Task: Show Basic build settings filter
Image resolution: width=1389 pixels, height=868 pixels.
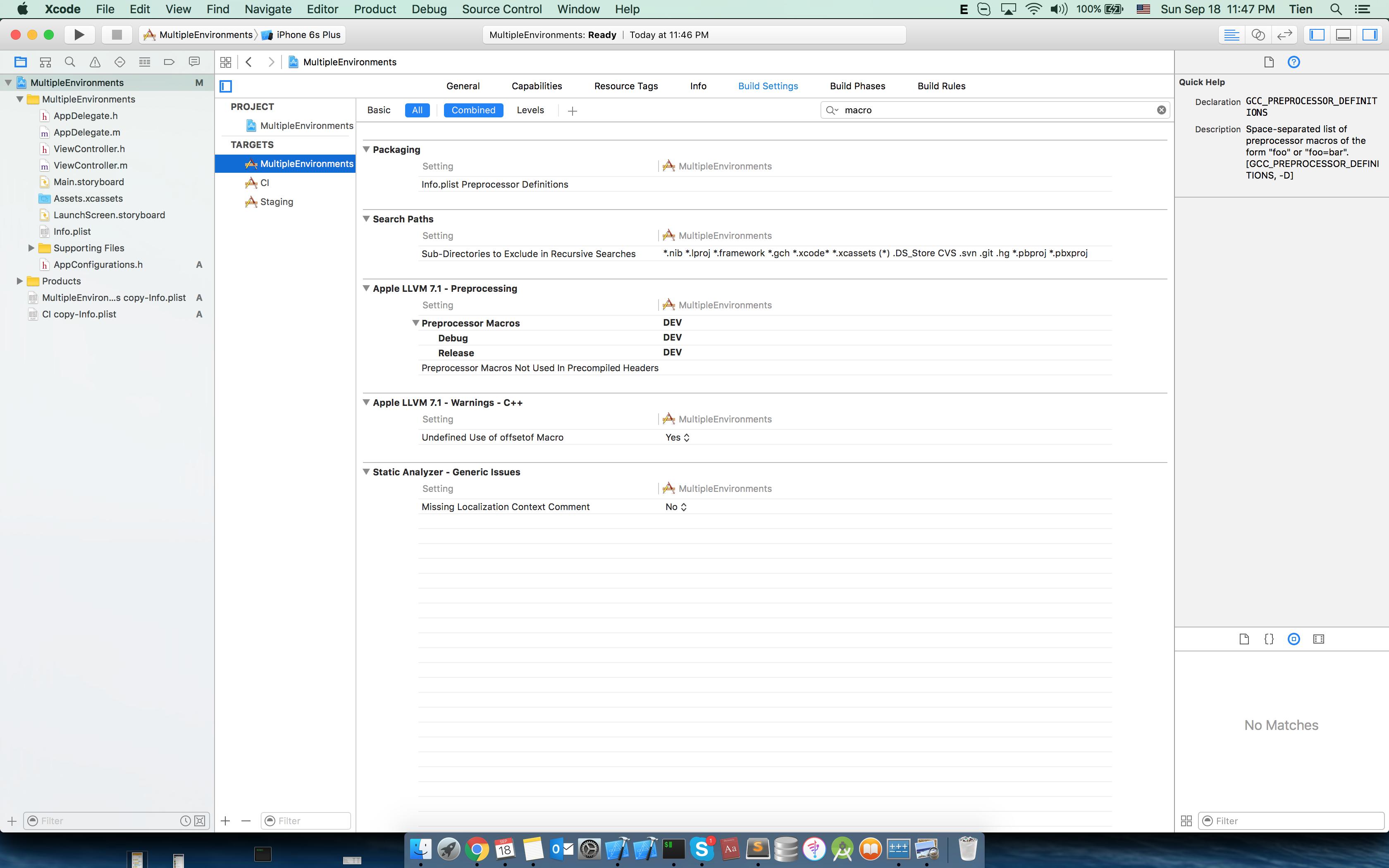Action: point(379,110)
